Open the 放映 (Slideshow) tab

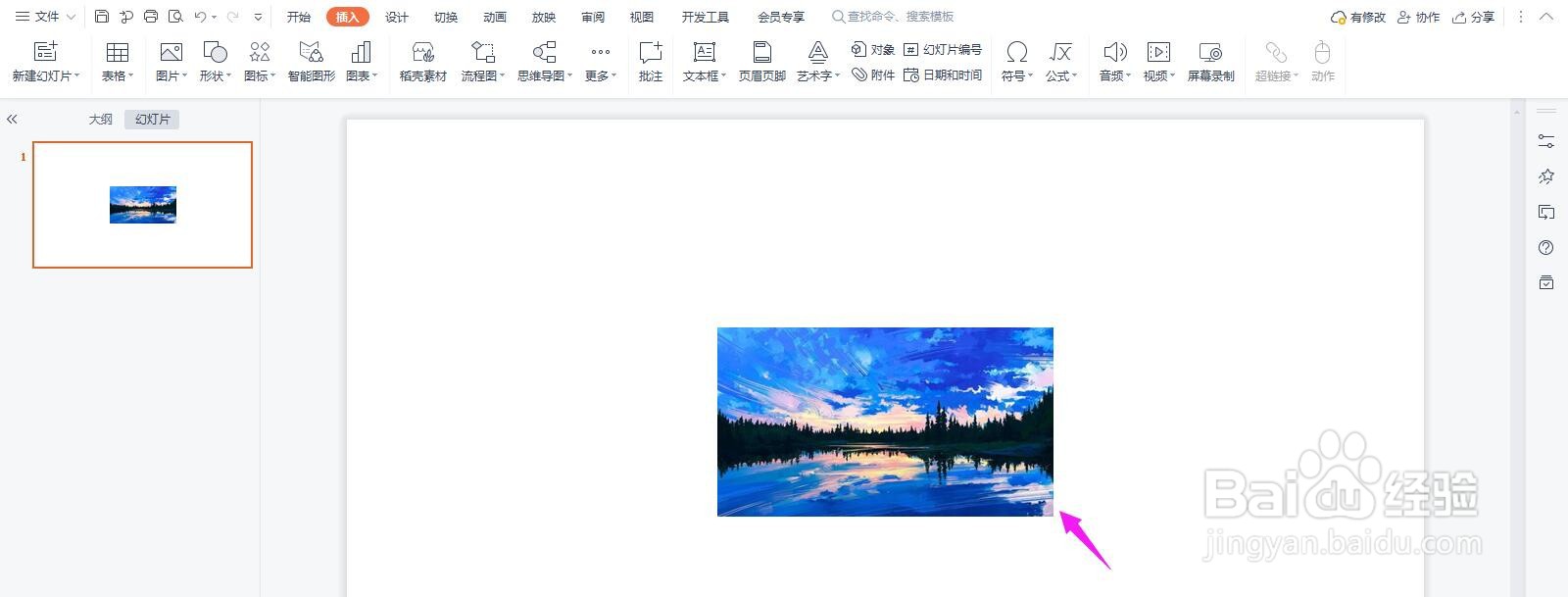(x=544, y=17)
